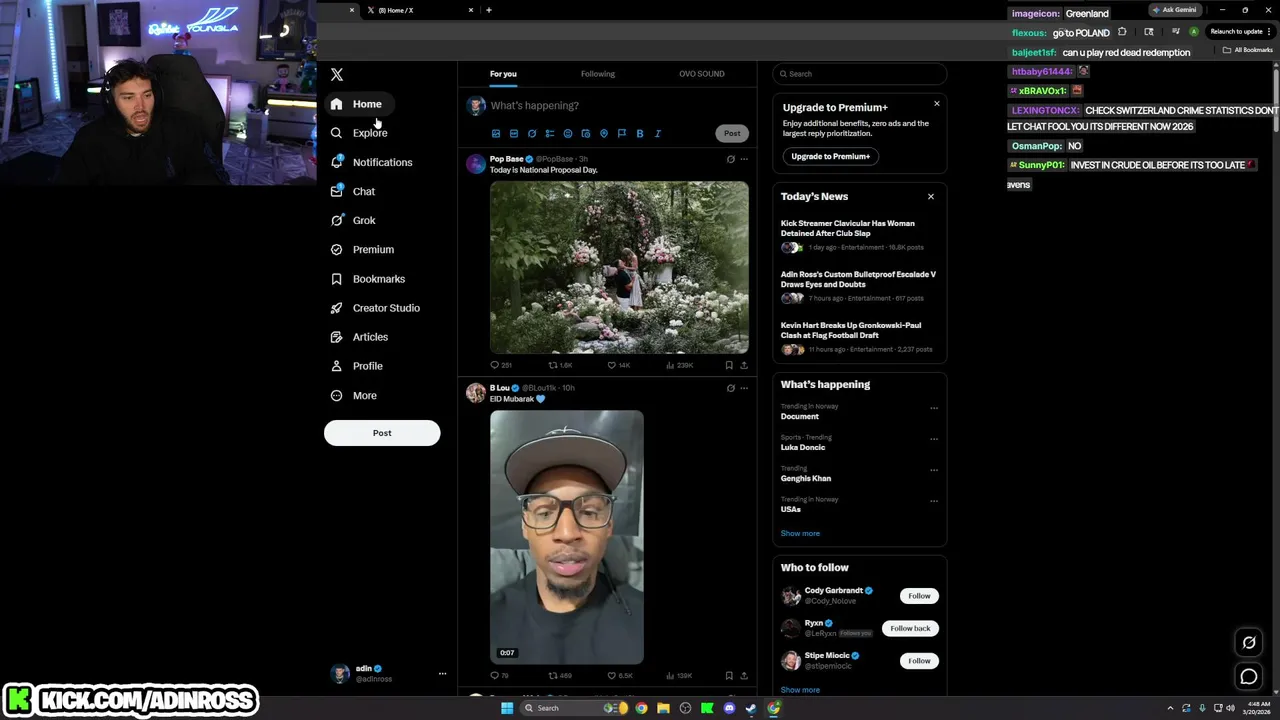The width and height of the screenshot is (1280, 720).
Task: Follow Cody Garbrandt
Action: 919,596
